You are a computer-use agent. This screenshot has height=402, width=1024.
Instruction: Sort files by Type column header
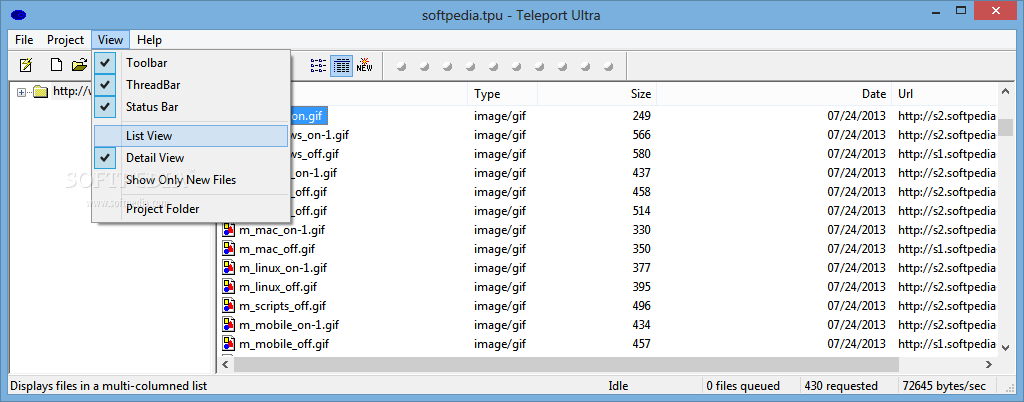coord(502,94)
